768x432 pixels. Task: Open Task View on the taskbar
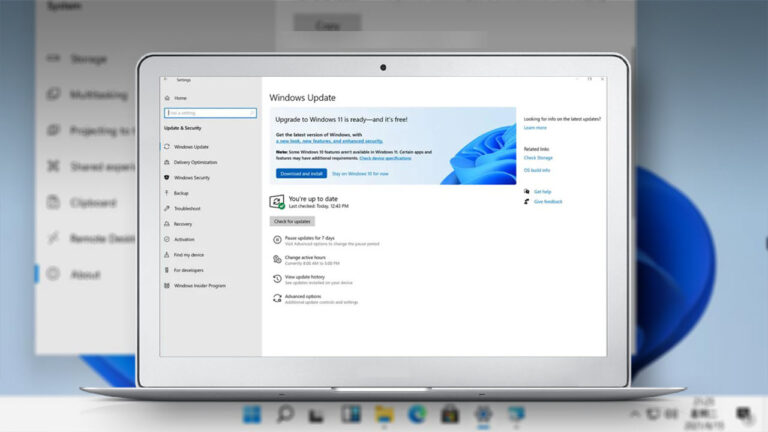pyautogui.click(x=317, y=415)
